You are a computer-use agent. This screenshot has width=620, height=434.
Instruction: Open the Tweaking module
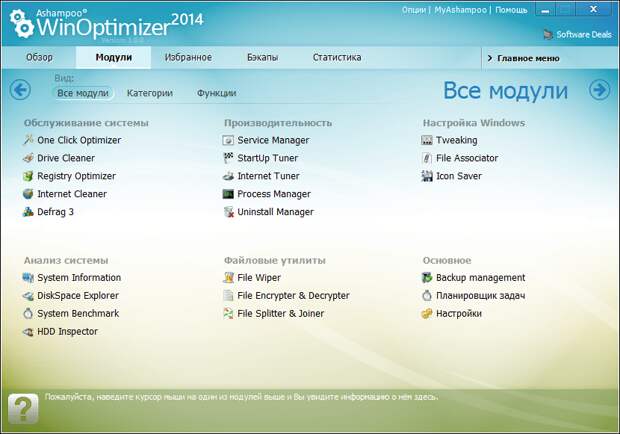point(456,140)
